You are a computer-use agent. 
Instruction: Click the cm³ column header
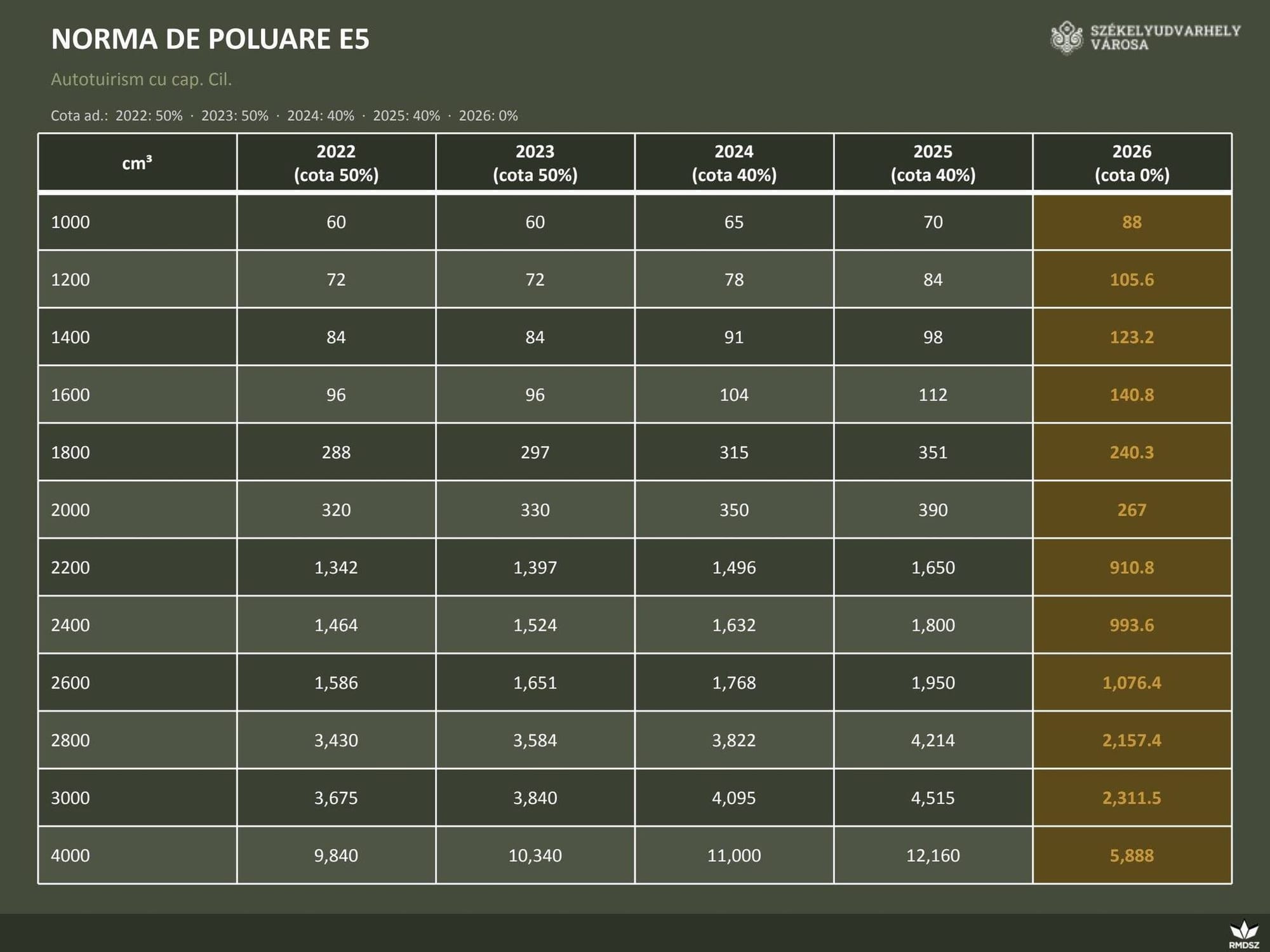click(137, 163)
